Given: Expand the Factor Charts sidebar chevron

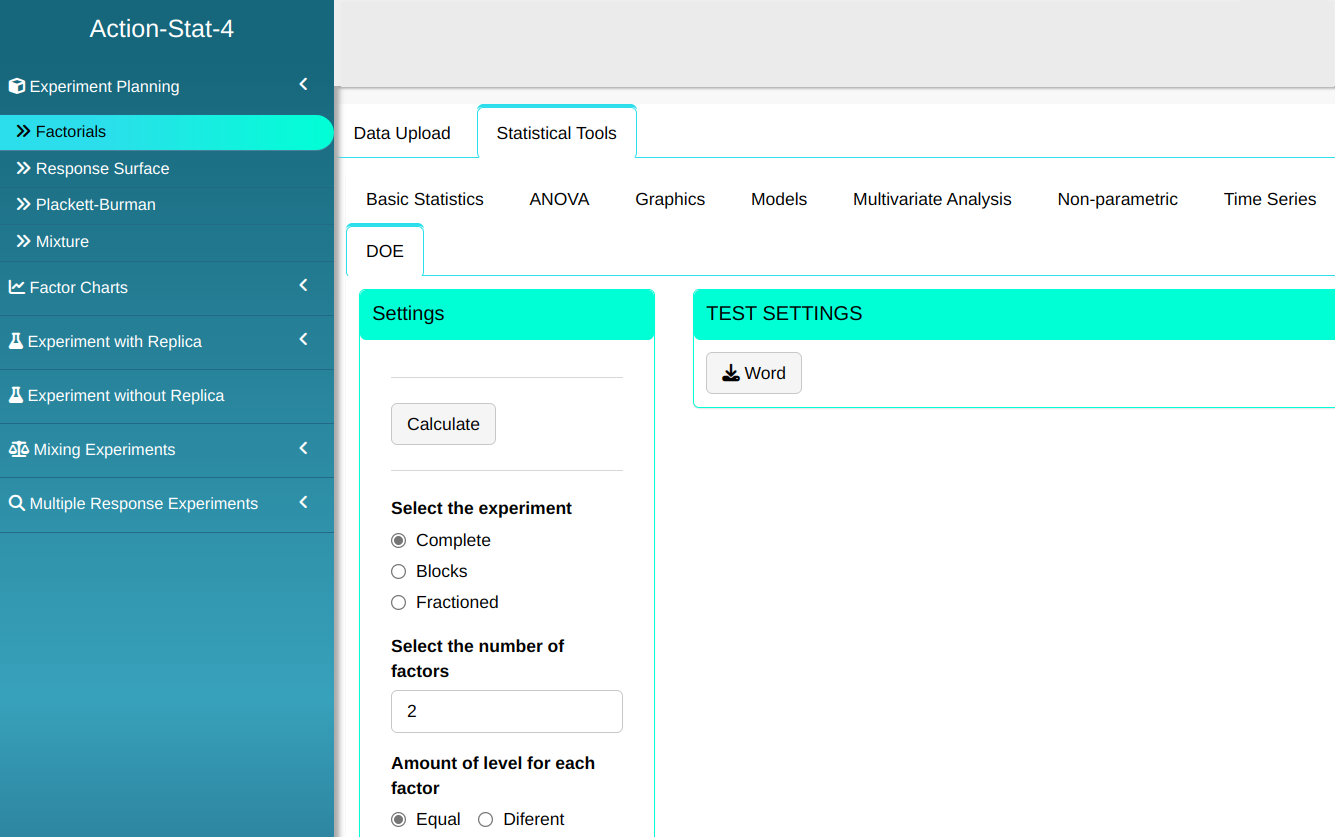Looking at the screenshot, I should (303, 287).
